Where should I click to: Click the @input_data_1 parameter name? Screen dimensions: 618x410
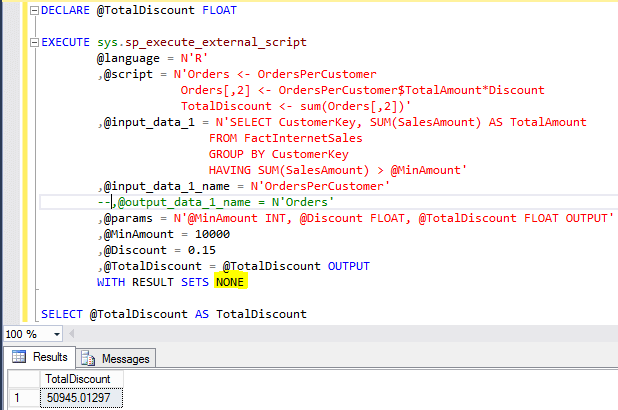click(149, 122)
